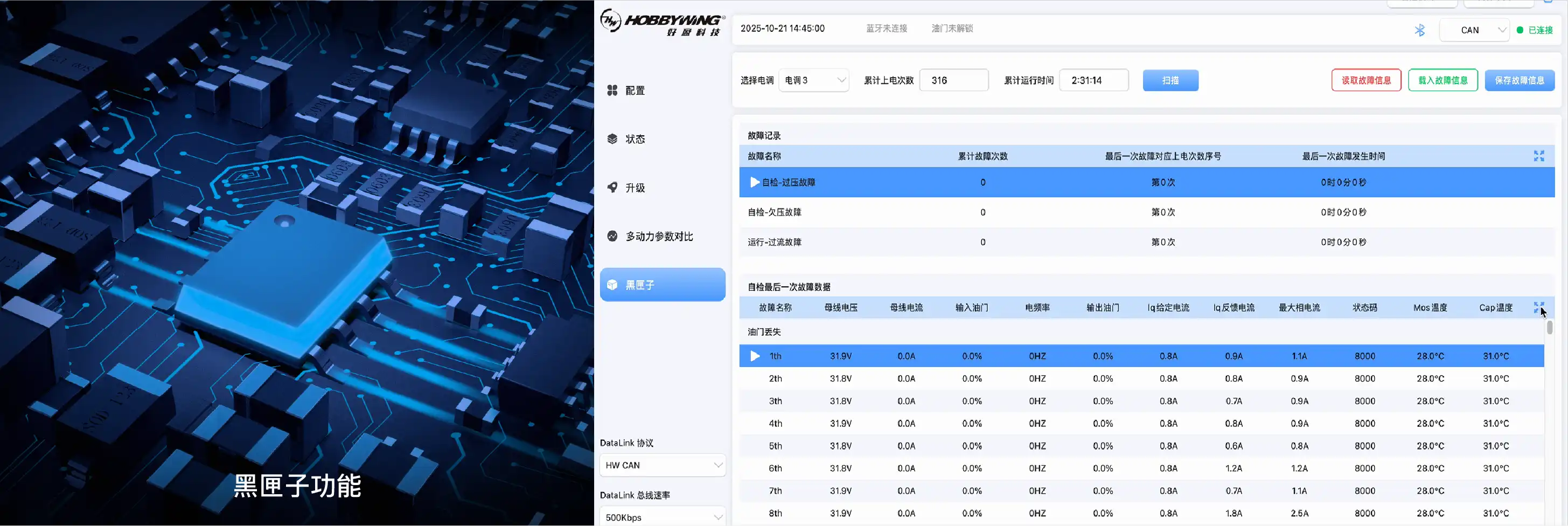Click the 升级 rocket icon
Image resolution: width=1568 pixels, height=526 pixels.
(x=612, y=188)
